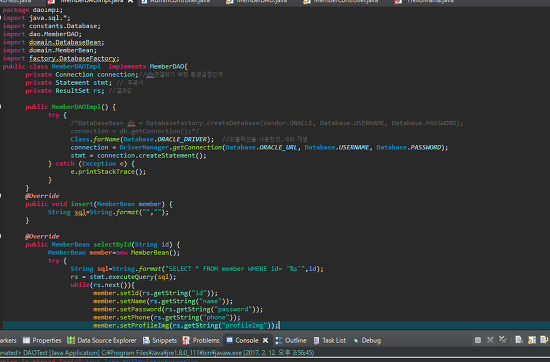
Task: Click 'rs = stmt.executeQuery(sql);' line
Action: tap(123, 277)
